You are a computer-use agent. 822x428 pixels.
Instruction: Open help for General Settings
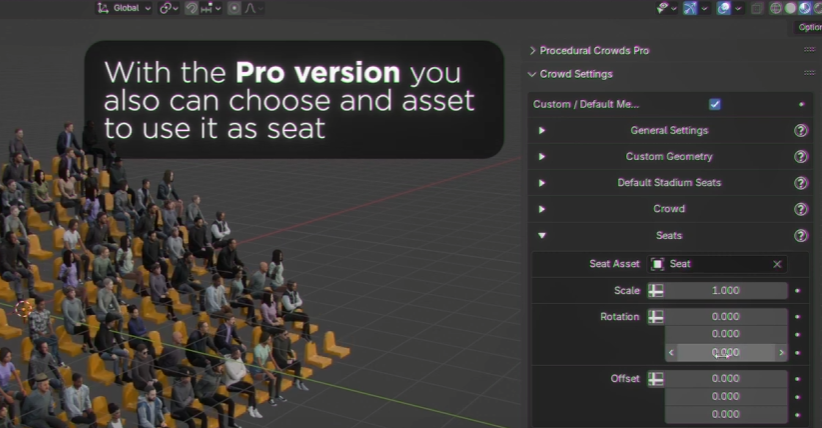click(x=800, y=131)
